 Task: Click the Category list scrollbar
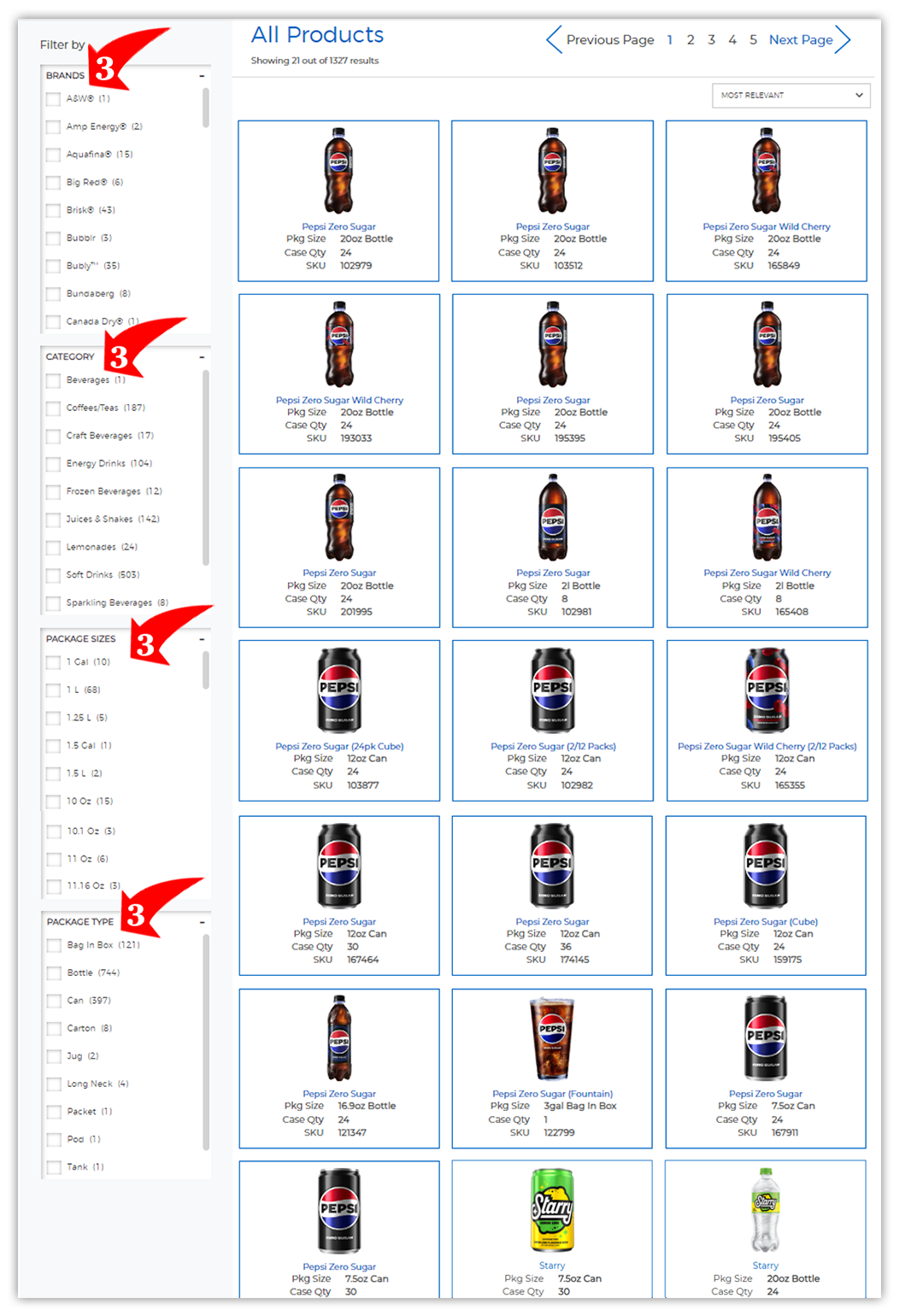(205, 467)
